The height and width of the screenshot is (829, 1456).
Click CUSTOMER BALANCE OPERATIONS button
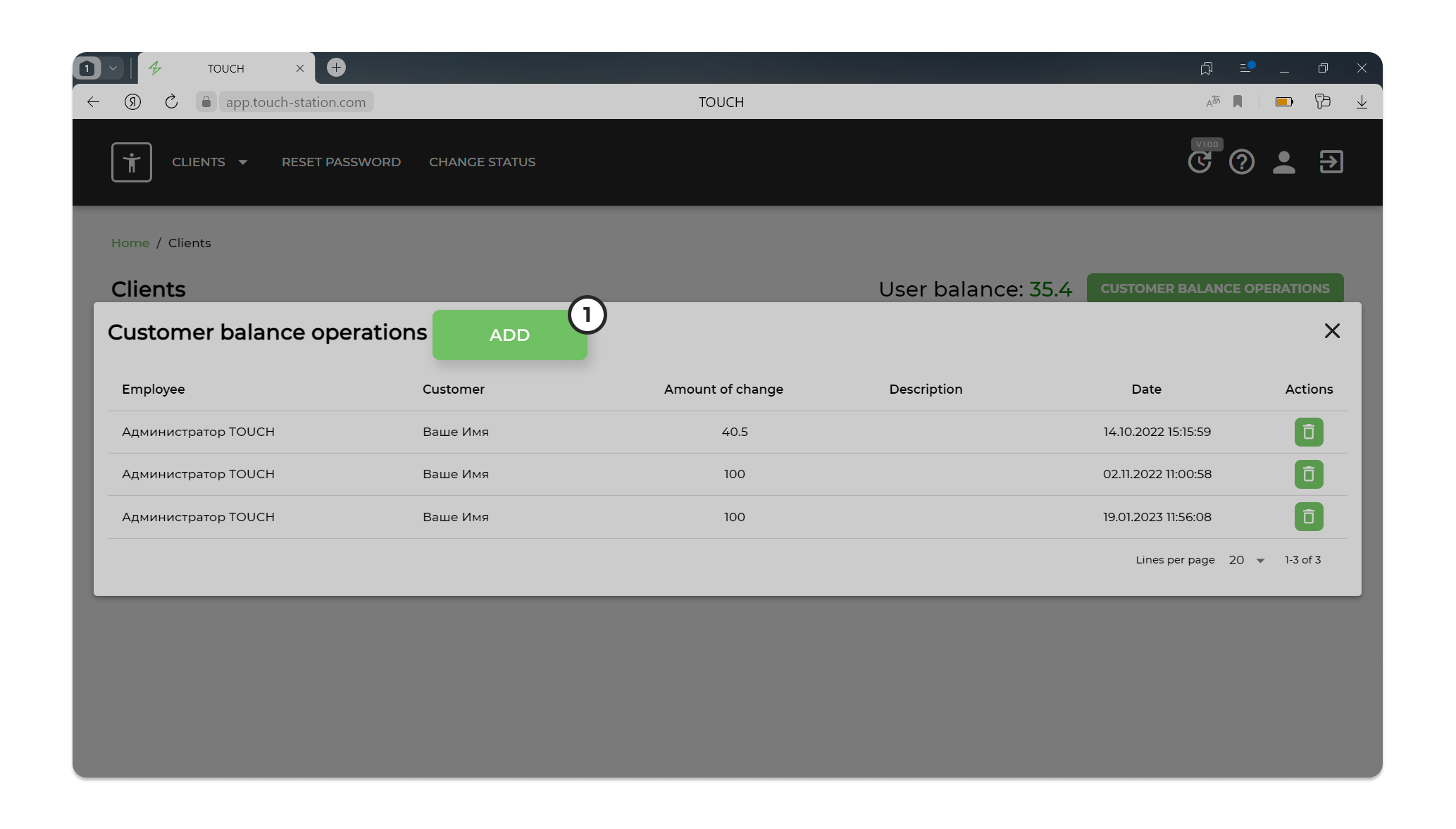pyautogui.click(x=1215, y=288)
